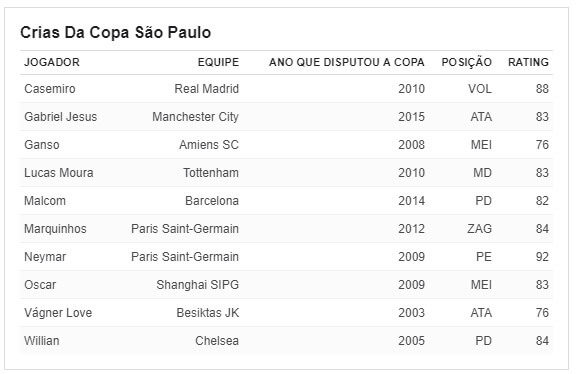Click the POSIÇÃO column header
The height and width of the screenshot is (374, 577).
(x=466, y=62)
